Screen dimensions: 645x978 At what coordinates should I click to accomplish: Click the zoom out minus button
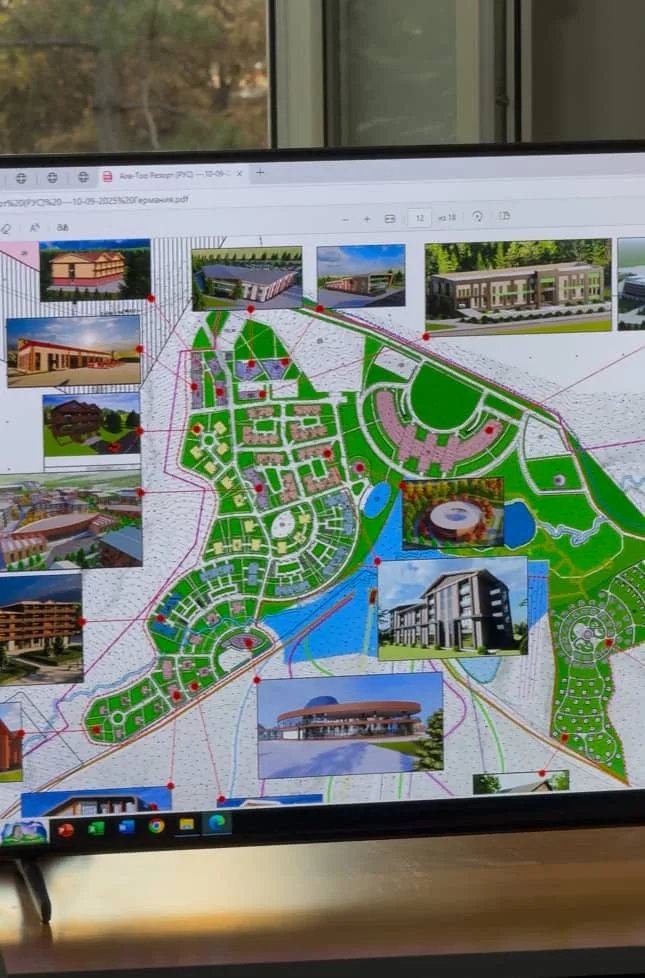tap(345, 218)
